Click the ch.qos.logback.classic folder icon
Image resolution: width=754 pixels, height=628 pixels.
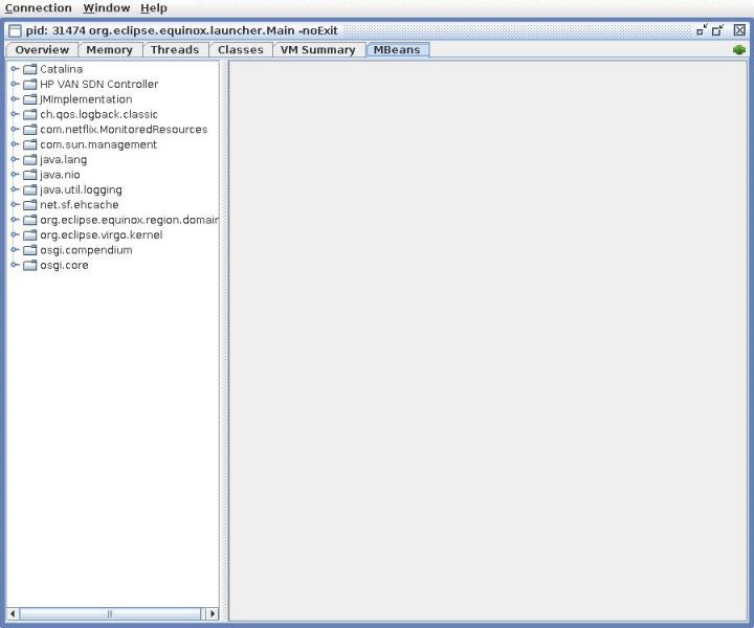click(30, 114)
